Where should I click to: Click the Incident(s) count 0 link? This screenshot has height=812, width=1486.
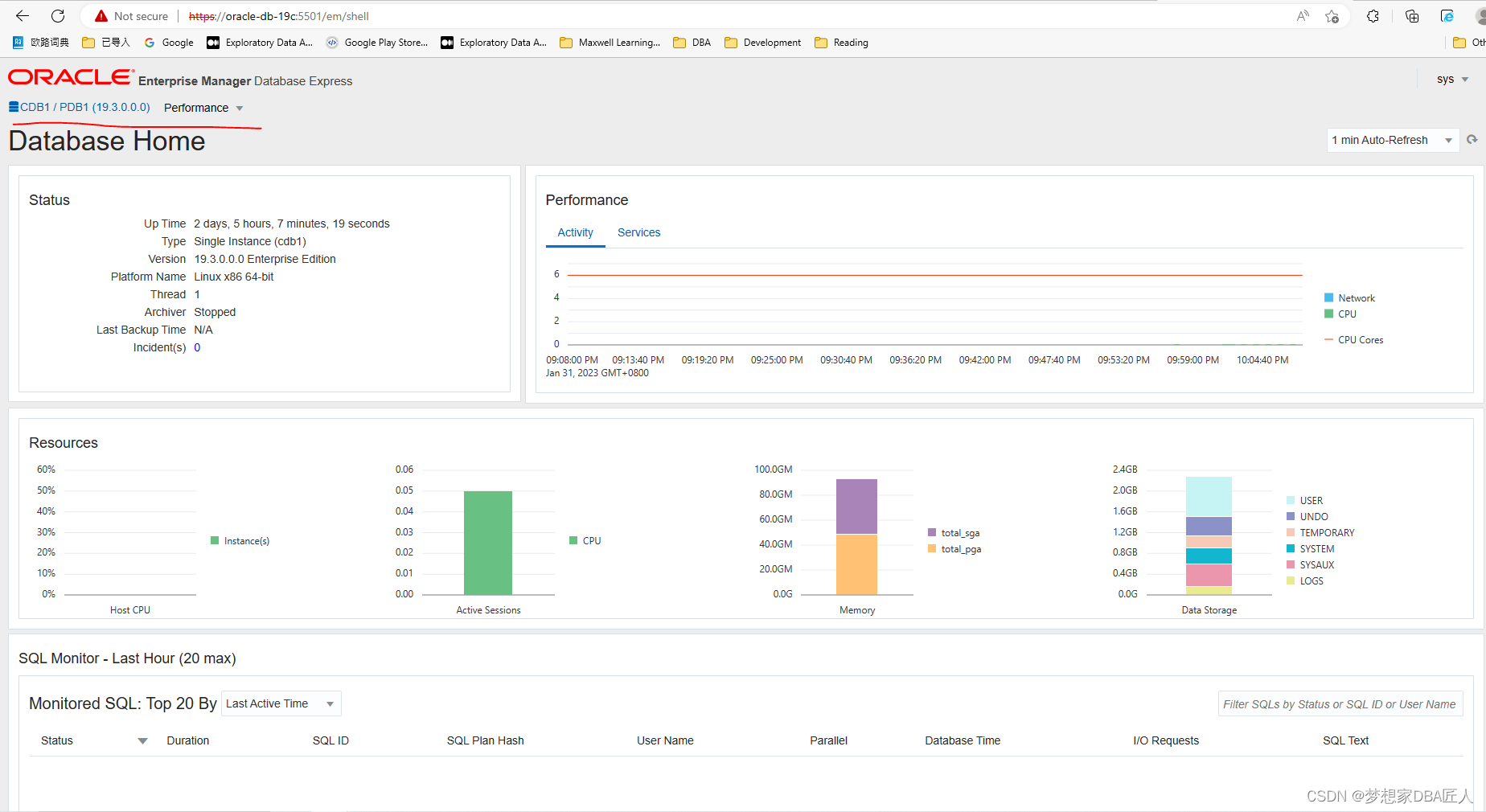(x=197, y=347)
